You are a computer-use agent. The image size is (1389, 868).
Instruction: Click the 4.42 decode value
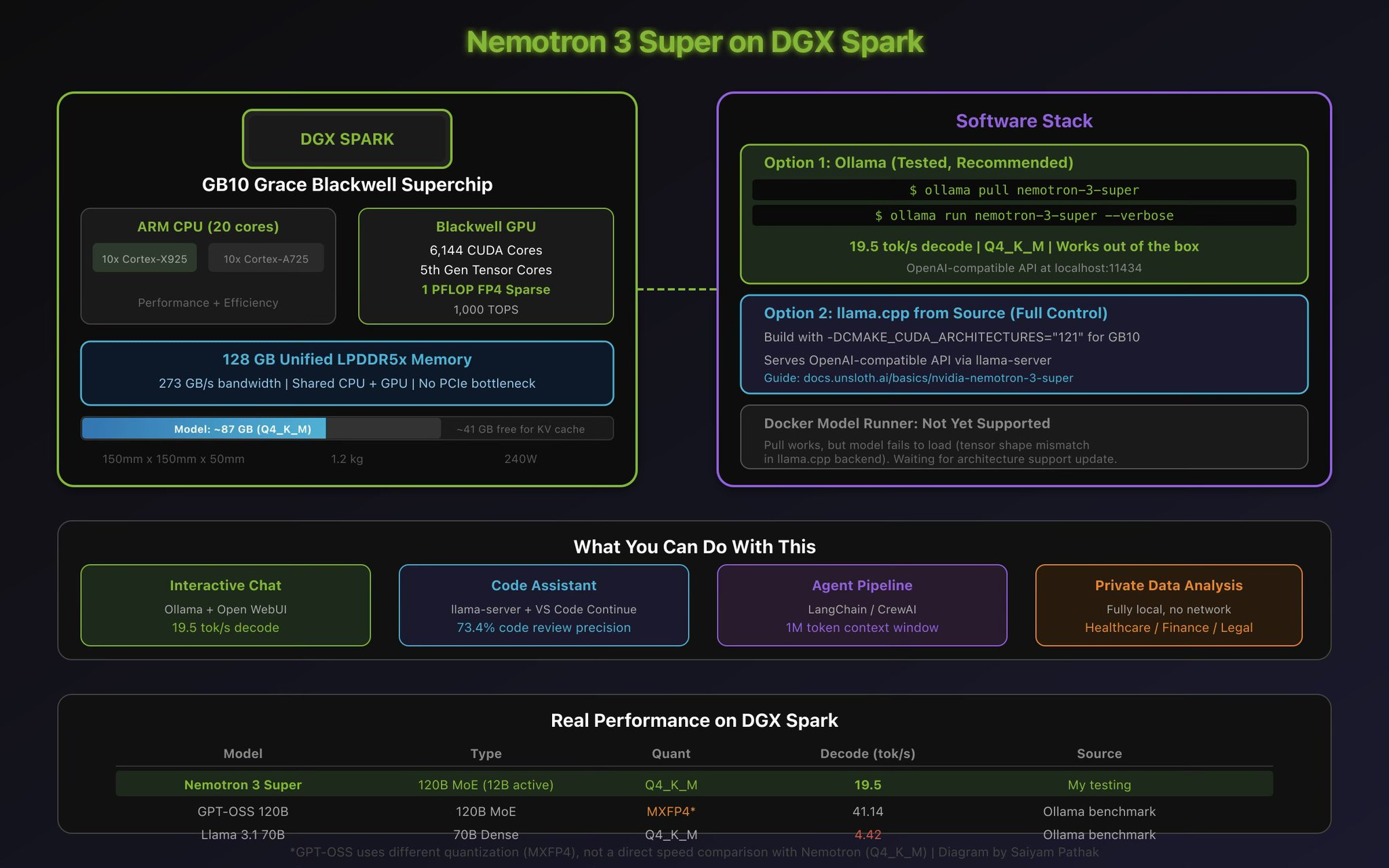click(867, 835)
